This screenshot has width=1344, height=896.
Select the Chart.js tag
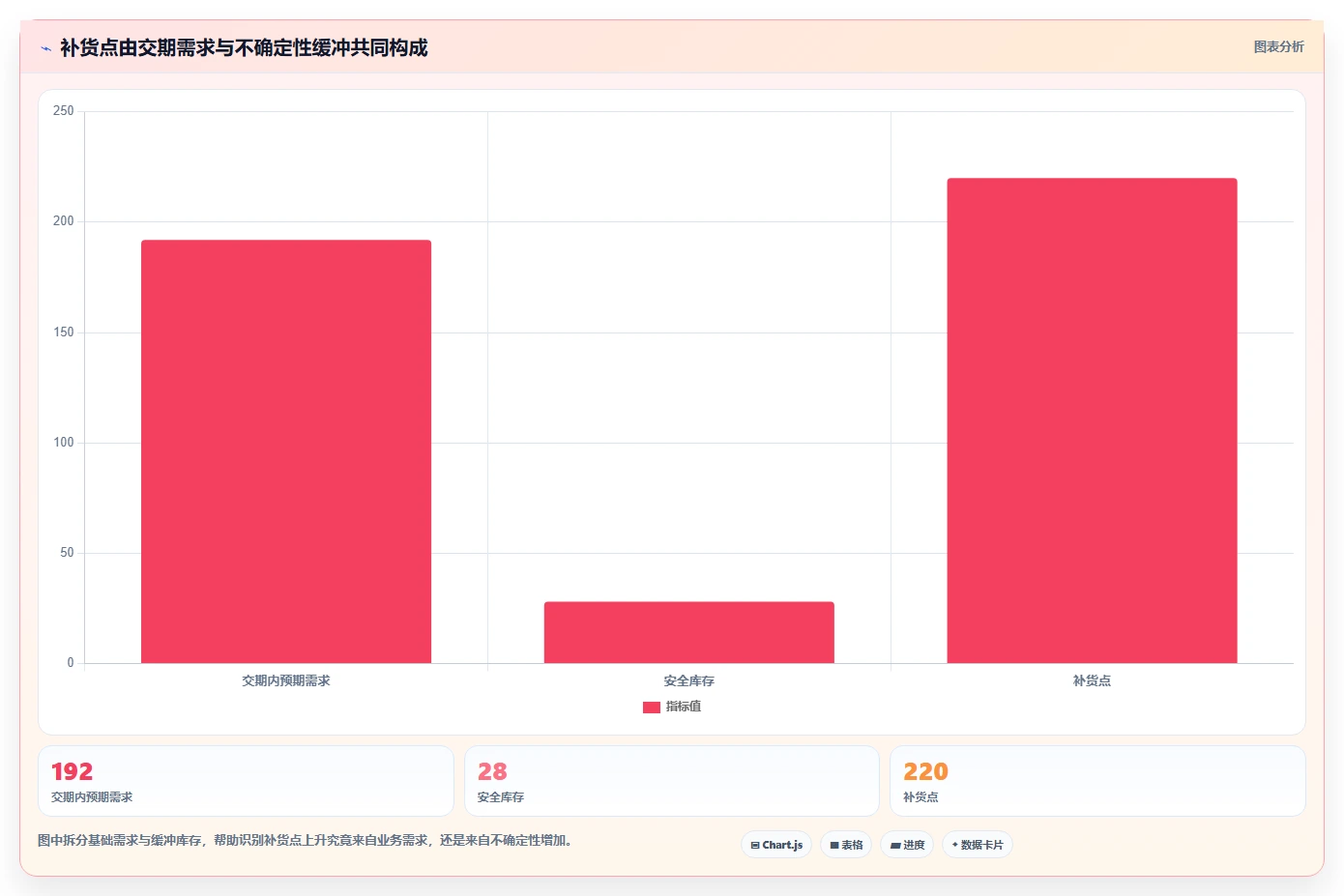click(x=776, y=845)
